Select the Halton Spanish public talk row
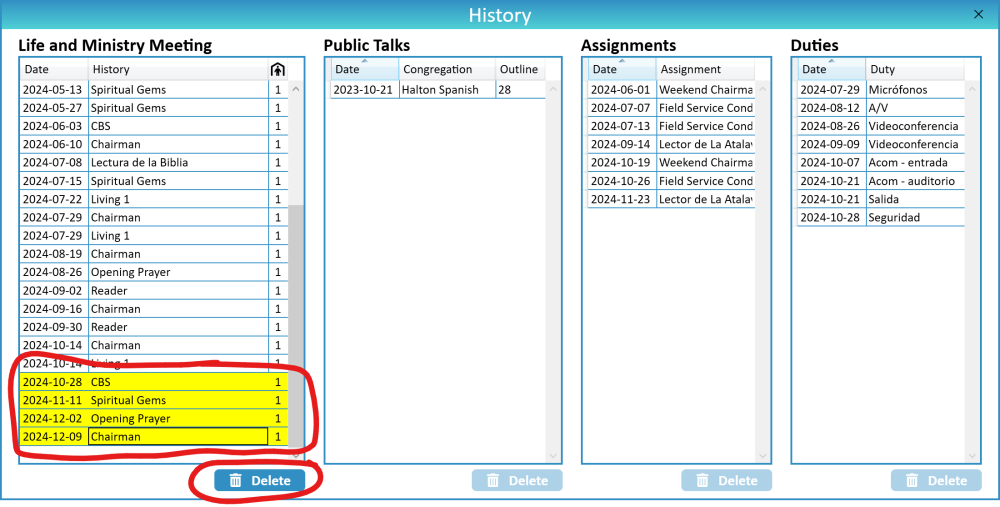This screenshot has height=507, width=1000. (438, 90)
